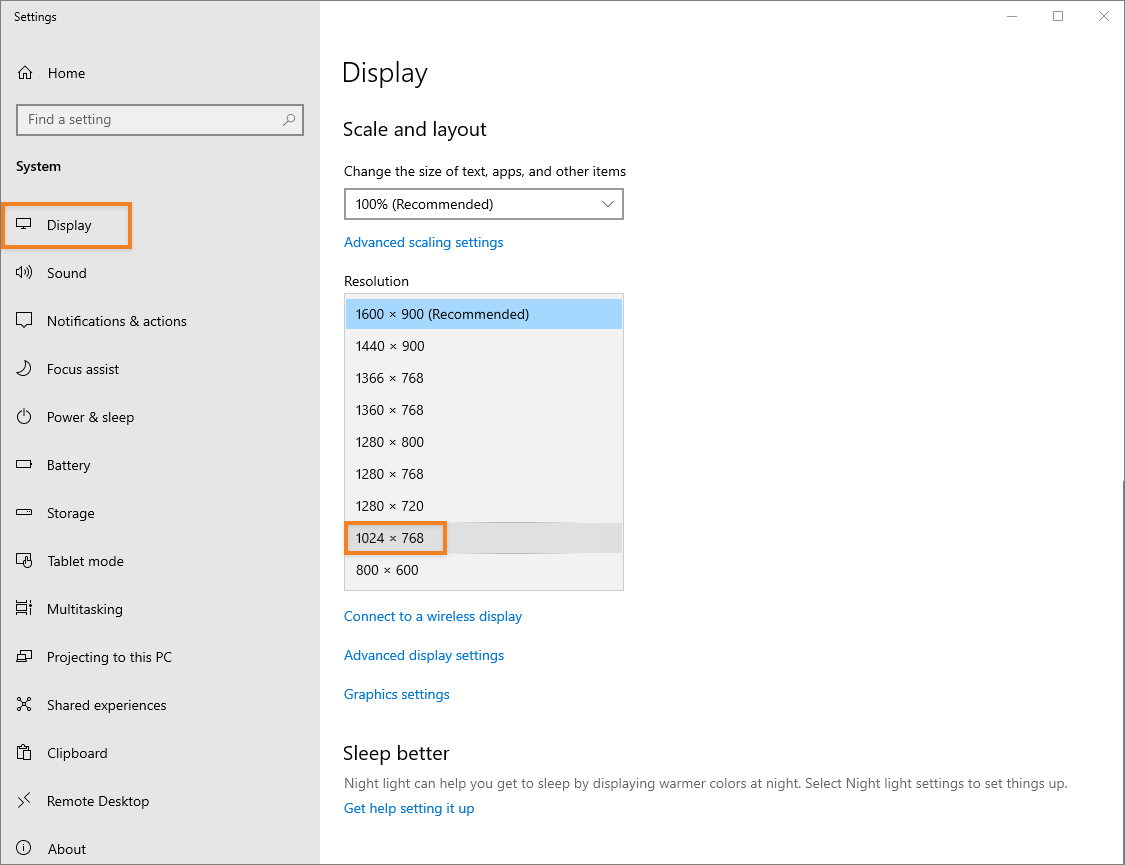The image size is (1125, 865).
Task: Click the Power & sleep icon
Action: point(25,417)
